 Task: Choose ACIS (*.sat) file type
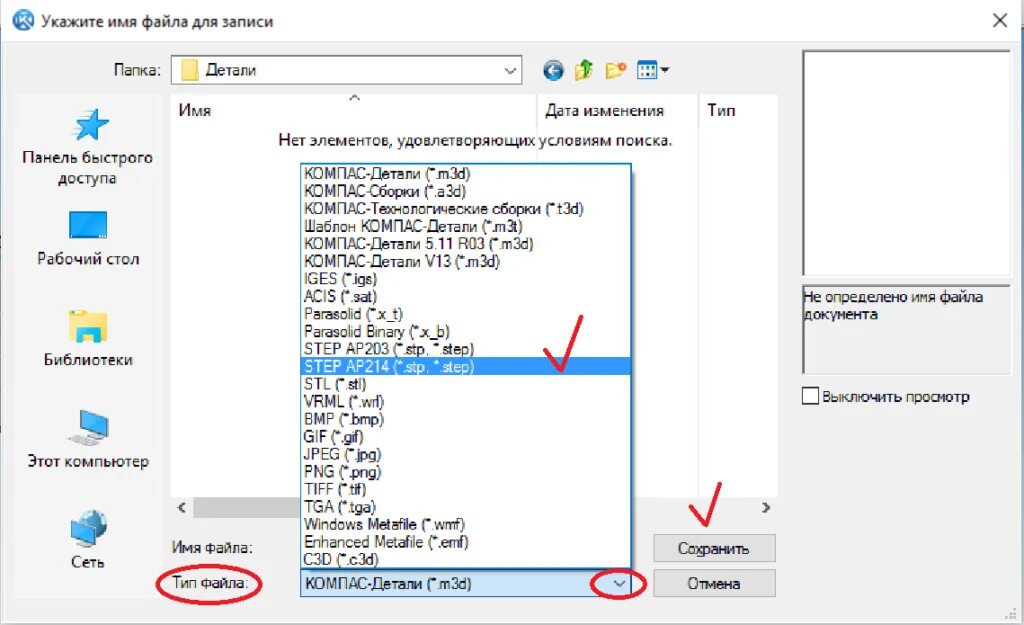click(x=466, y=296)
